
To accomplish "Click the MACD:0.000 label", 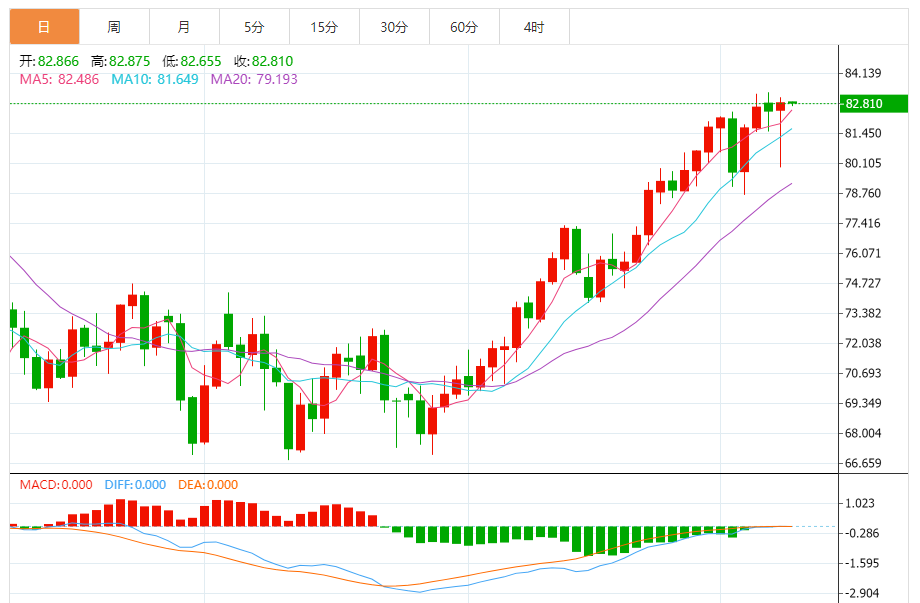I will pos(56,485).
